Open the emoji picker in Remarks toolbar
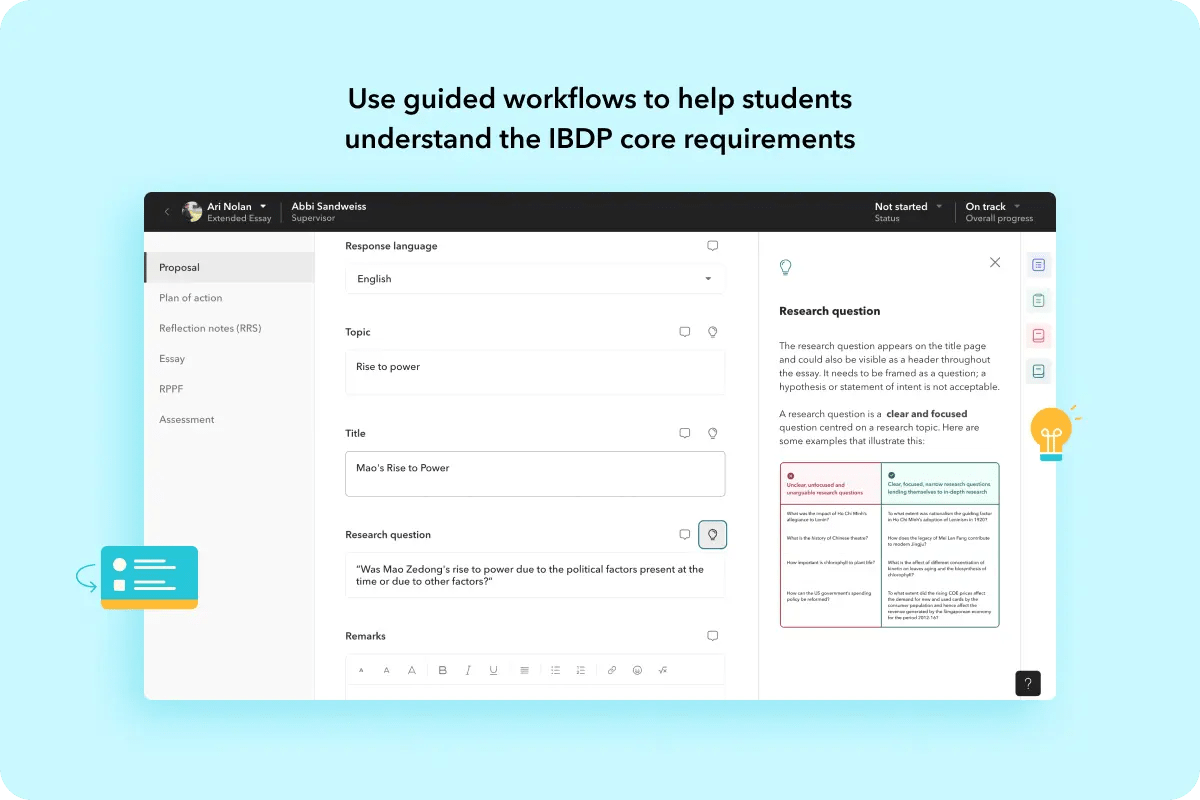This screenshot has width=1200, height=800. (637, 670)
